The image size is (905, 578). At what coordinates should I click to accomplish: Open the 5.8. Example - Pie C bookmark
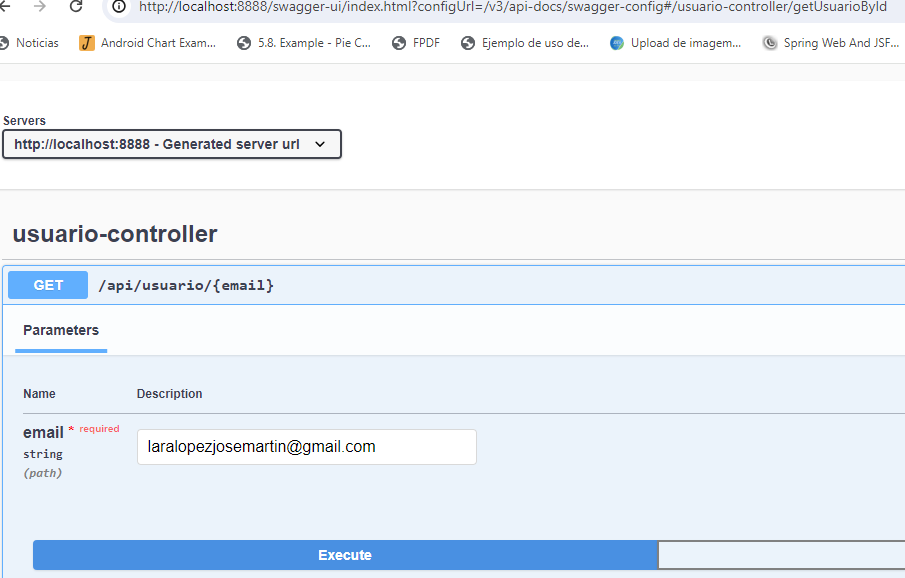tap(304, 43)
